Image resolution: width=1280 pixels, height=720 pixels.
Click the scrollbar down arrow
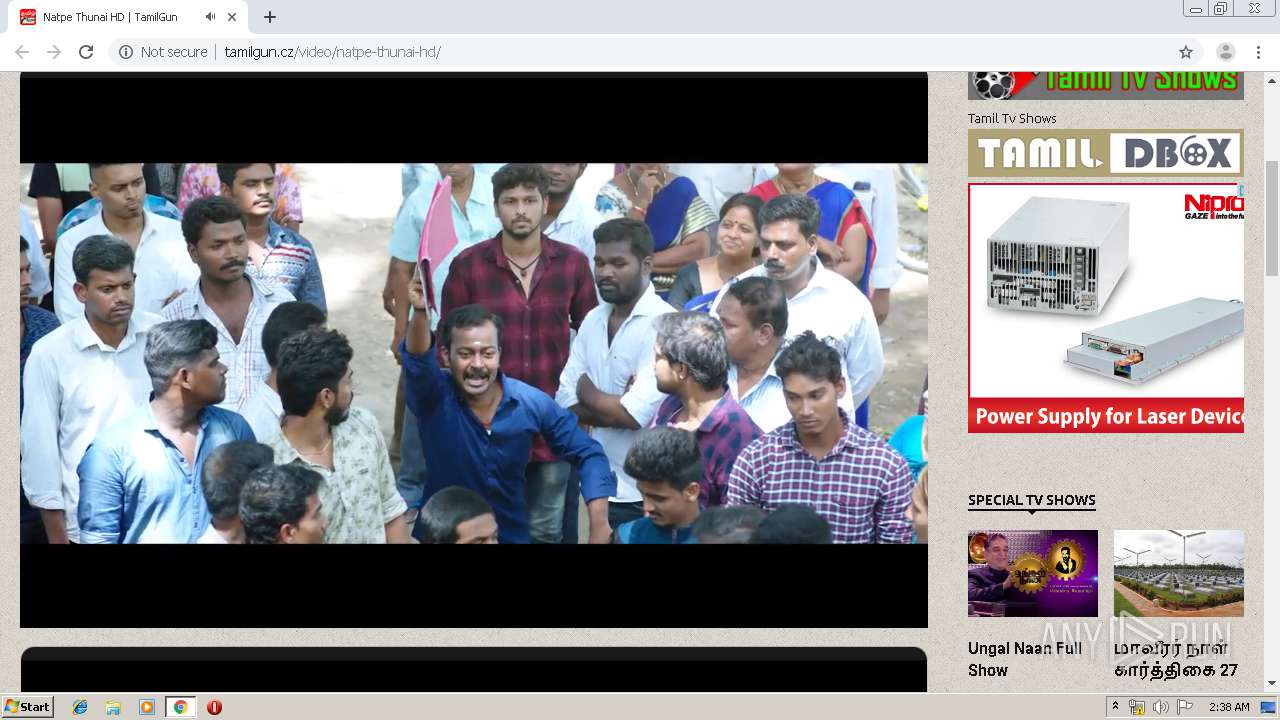pyautogui.click(x=1272, y=683)
